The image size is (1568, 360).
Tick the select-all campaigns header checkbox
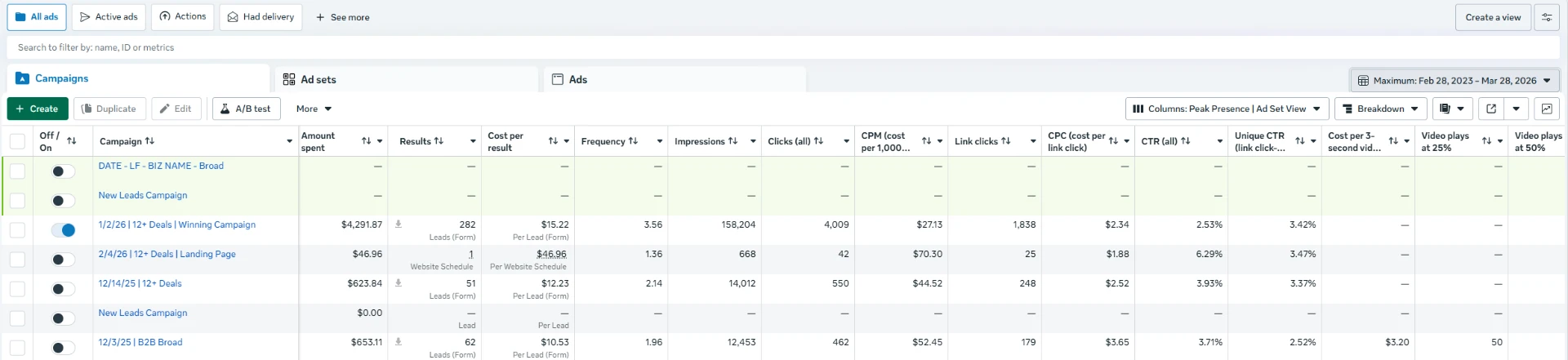[x=17, y=141]
